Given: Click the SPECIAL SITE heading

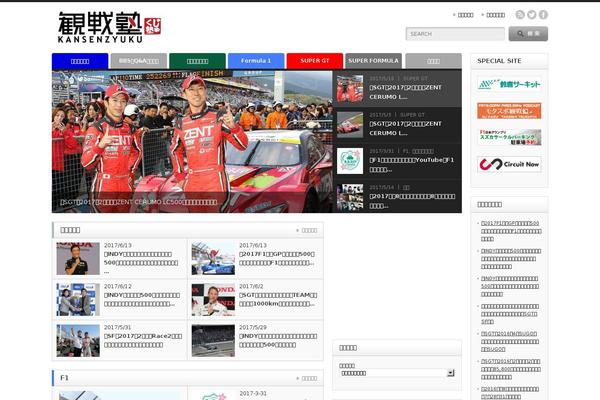Looking at the screenshot, I should [x=499, y=61].
